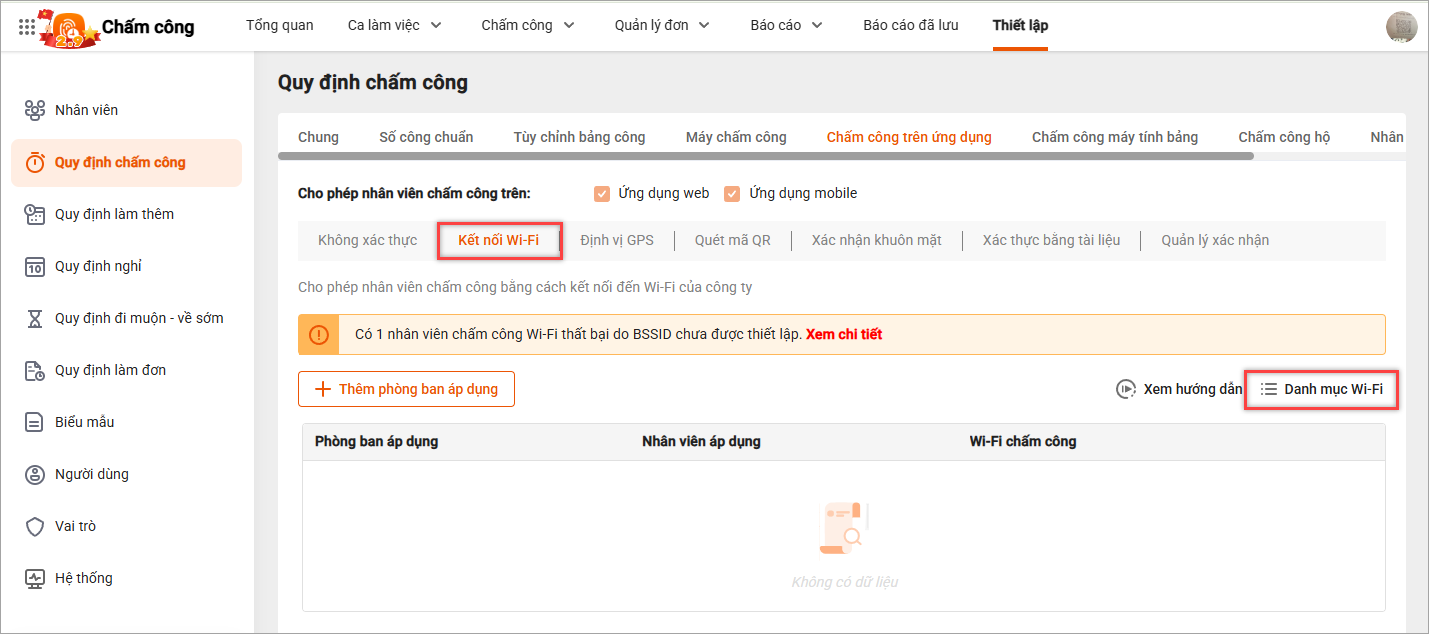1429x634 pixels.
Task: Click the Nhân viên sidebar icon
Action: pyautogui.click(x=35, y=110)
